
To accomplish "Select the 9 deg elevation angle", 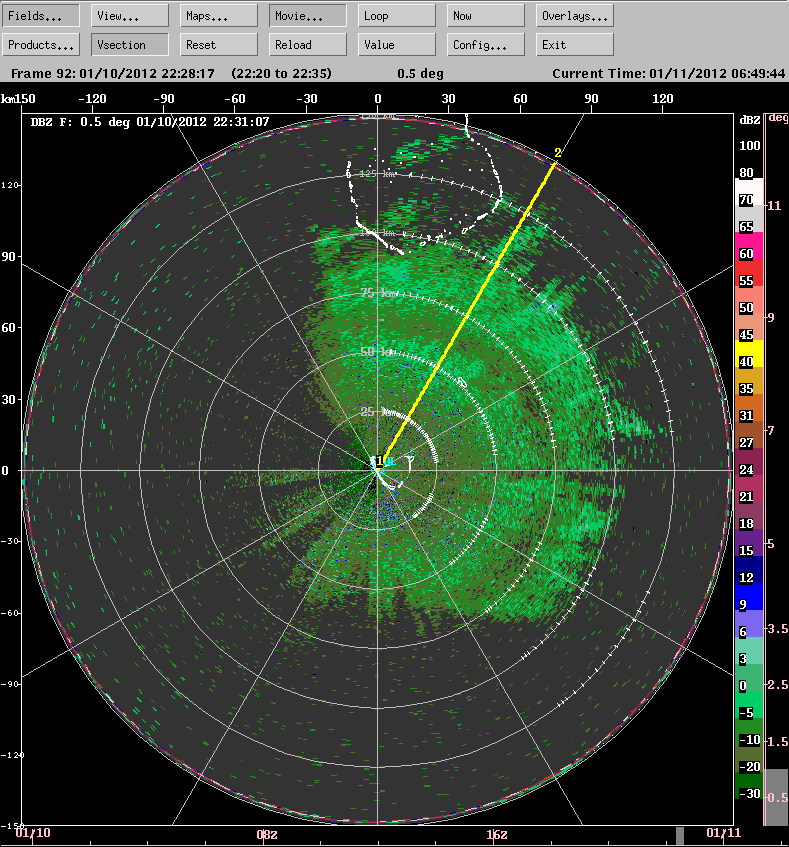I will tap(771, 318).
